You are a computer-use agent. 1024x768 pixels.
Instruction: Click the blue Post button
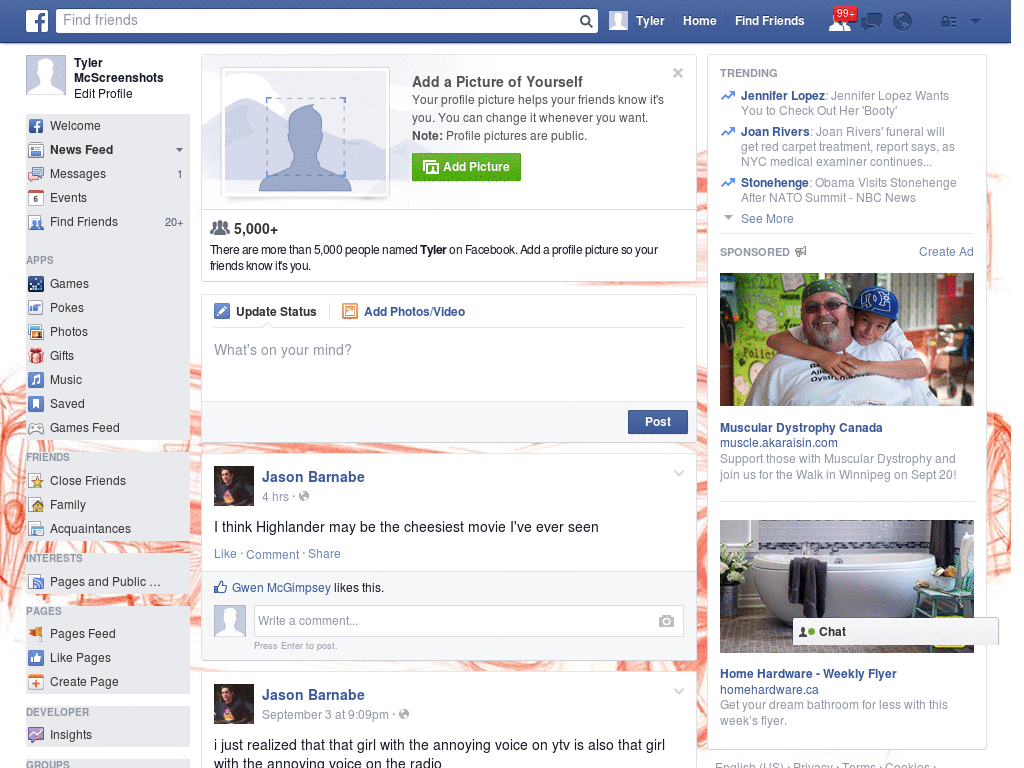(658, 422)
